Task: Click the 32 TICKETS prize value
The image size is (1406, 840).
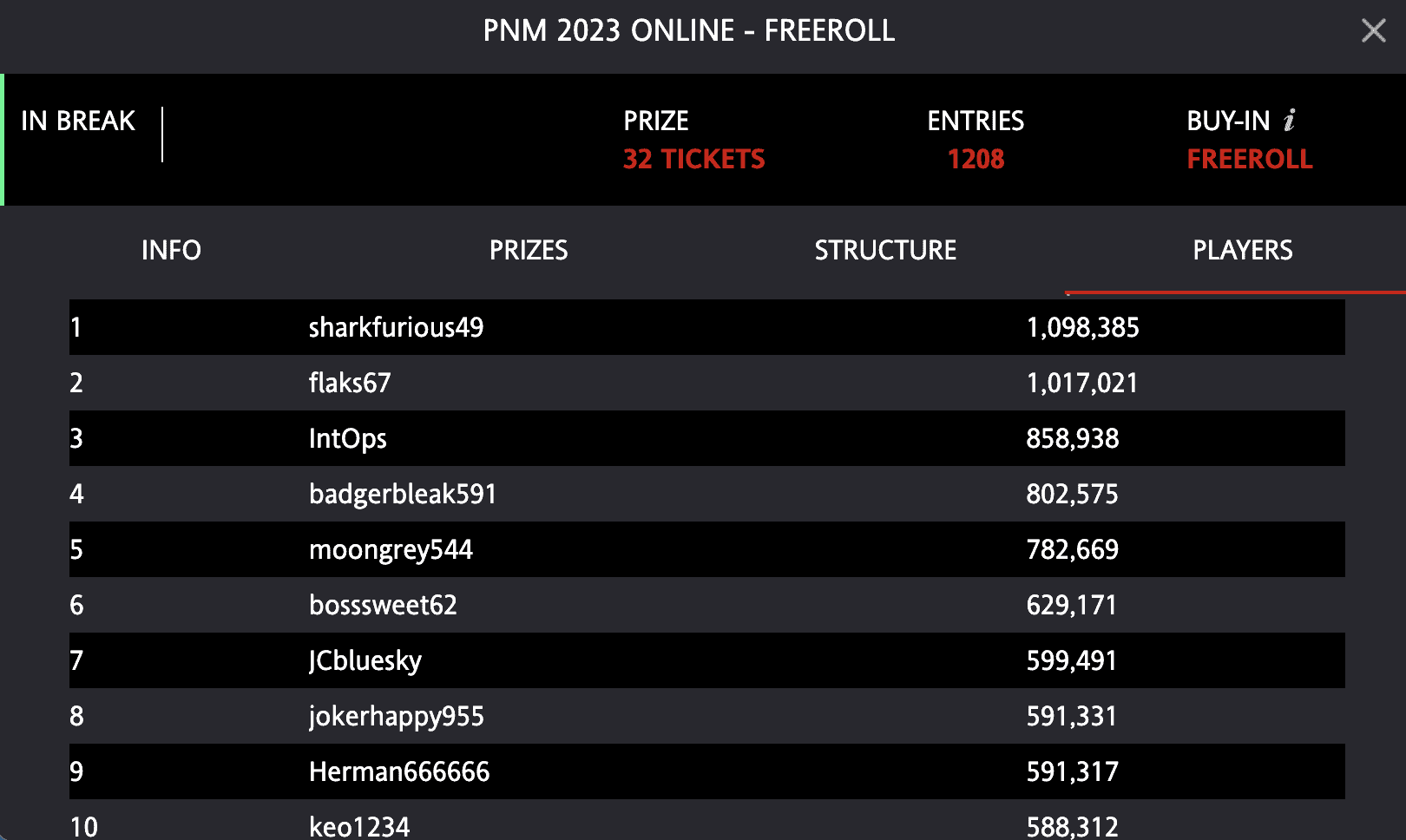Action: pos(694,159)
